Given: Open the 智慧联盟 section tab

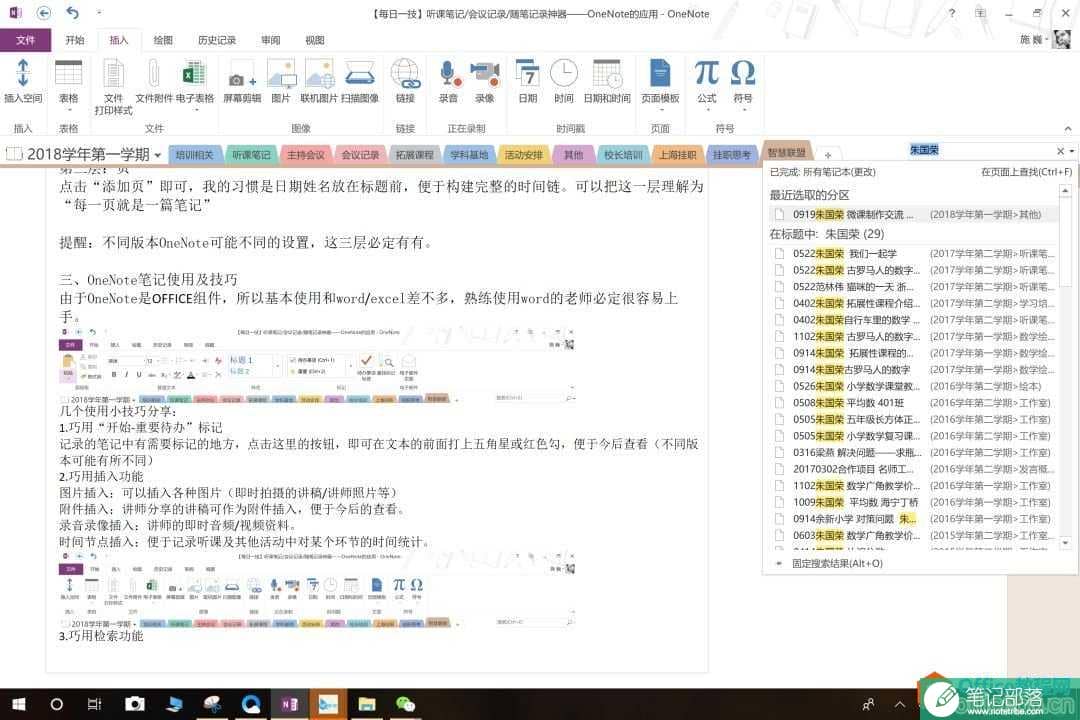Looking at the screenshot, I should (787, 152).
